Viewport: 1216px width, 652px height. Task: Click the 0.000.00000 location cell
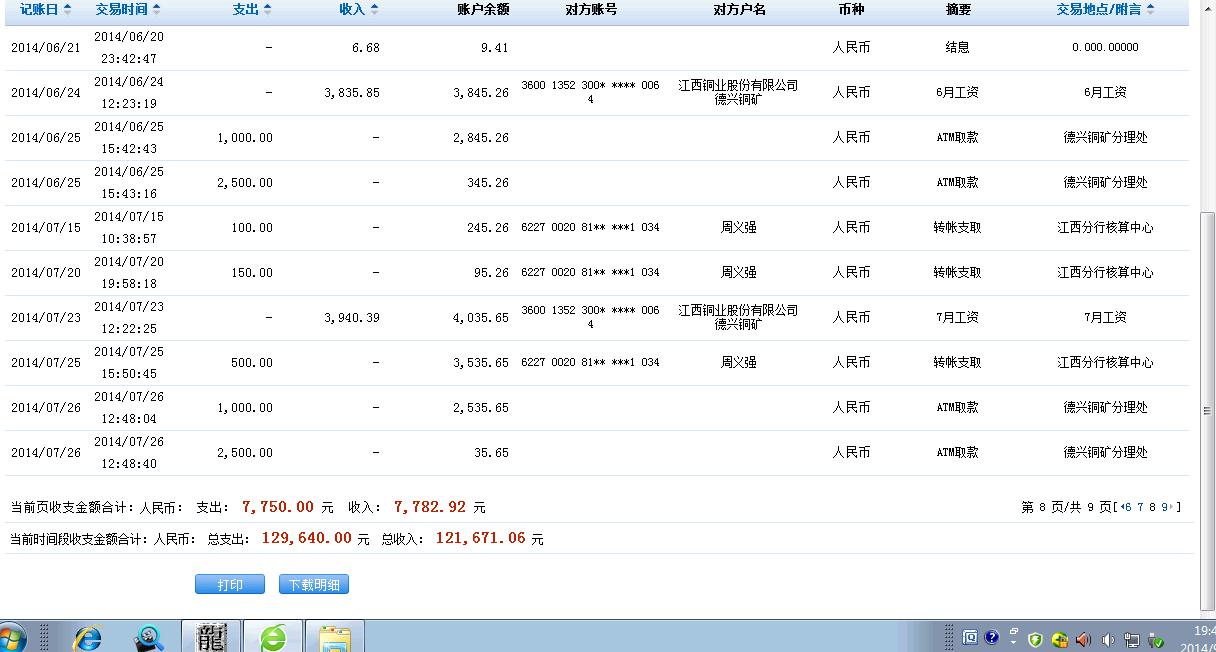click(1105, 48)
